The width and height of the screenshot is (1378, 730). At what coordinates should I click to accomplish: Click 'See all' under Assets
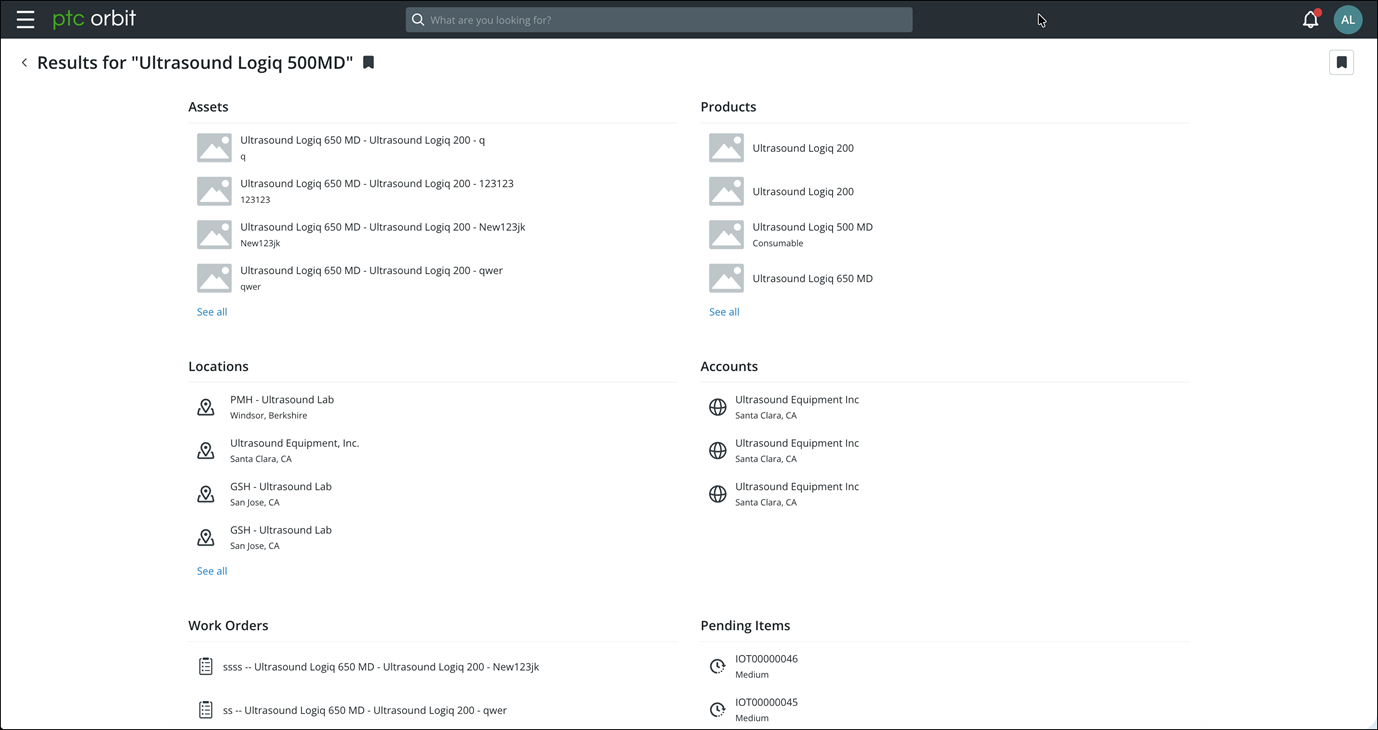tap(212, 312)
